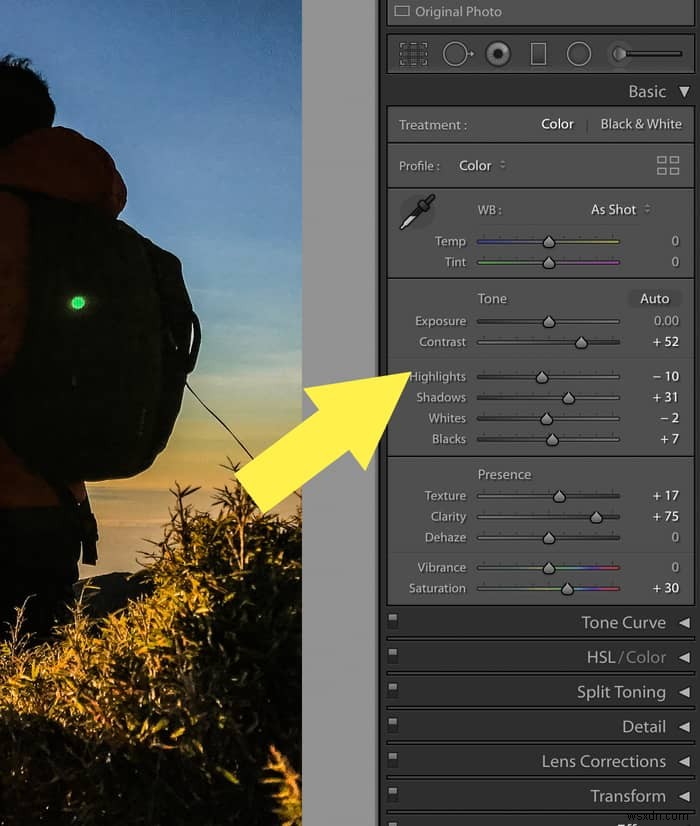
Task: Click the Exposure slider handle
Action: click(549, 322)
